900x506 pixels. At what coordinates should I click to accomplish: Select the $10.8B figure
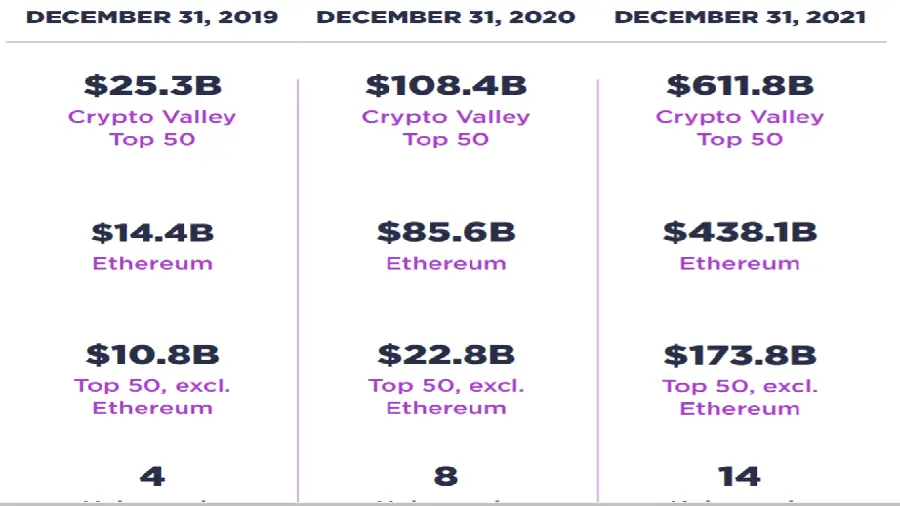pos(152,355)
